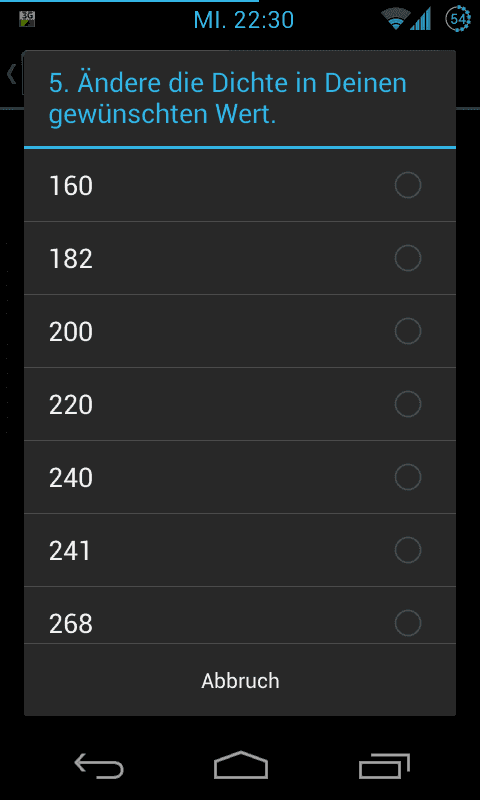Pick the 268 density radio button

click(408, 623)
